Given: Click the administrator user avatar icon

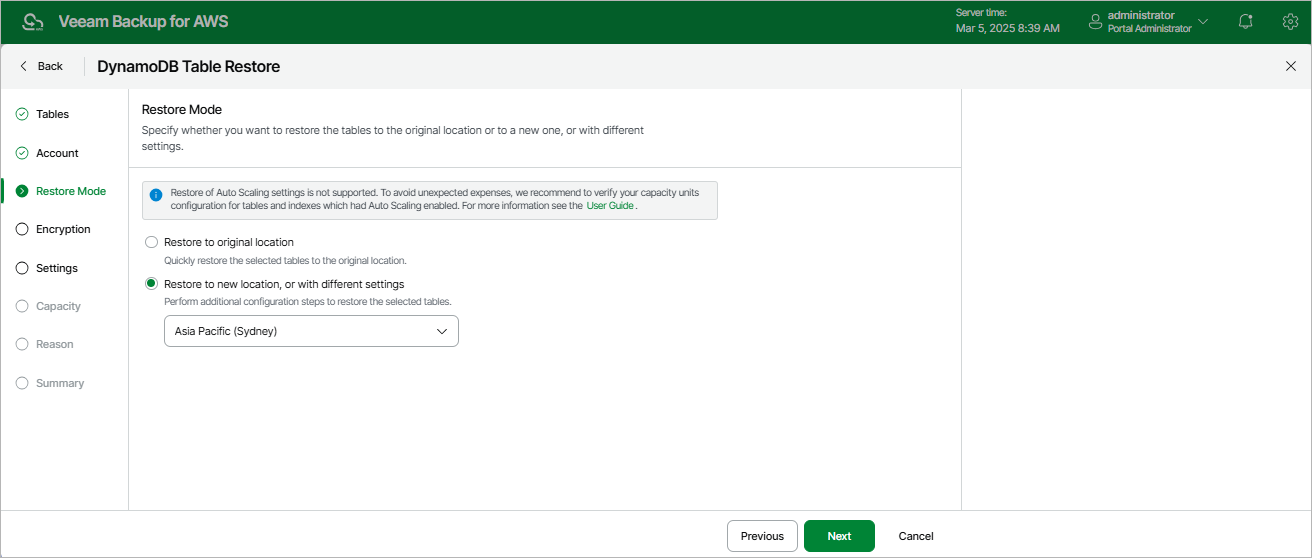Looking at the screenshot, I should click(x=1095, y=22).
